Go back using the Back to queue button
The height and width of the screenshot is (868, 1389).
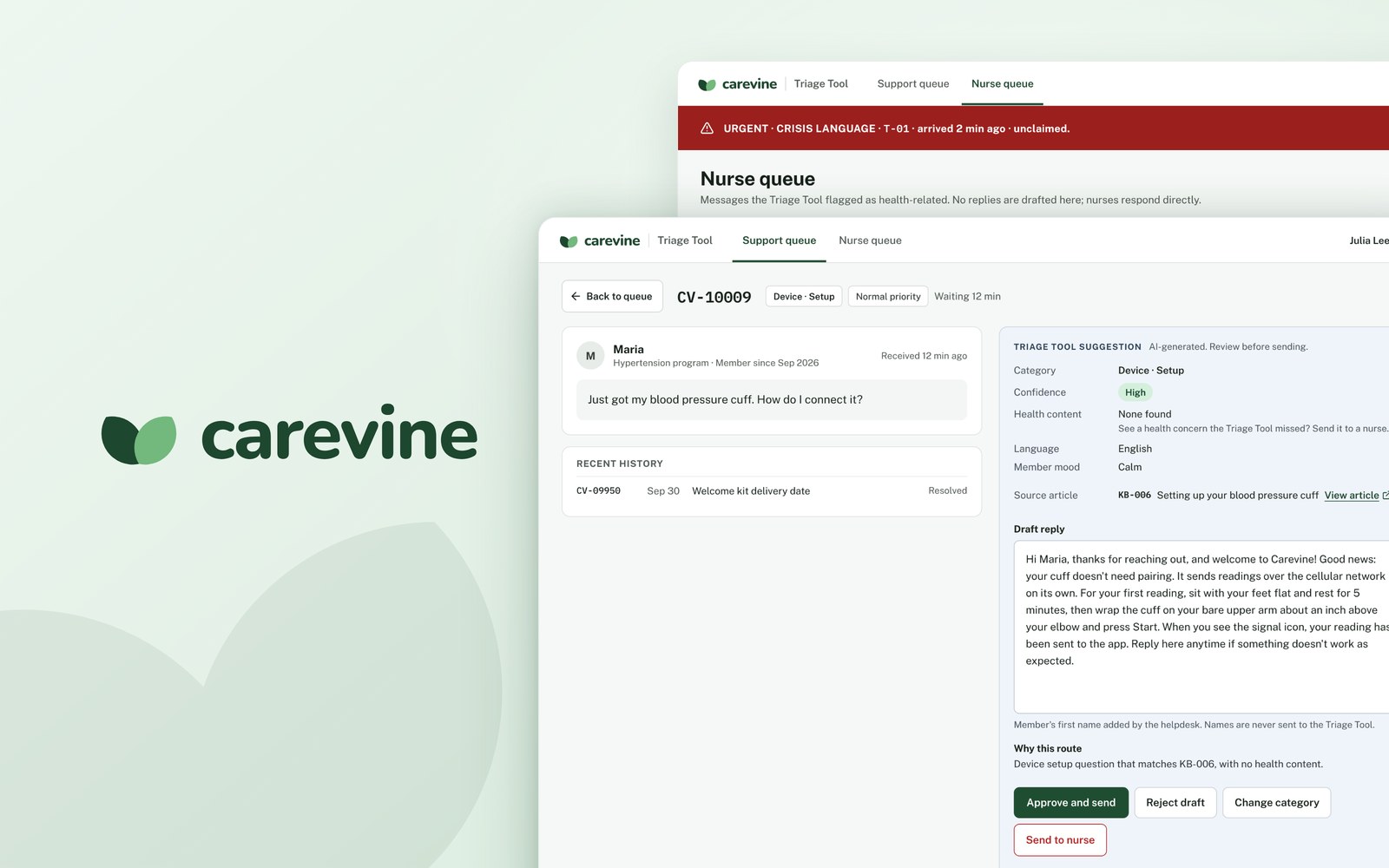tap(612, 296)
